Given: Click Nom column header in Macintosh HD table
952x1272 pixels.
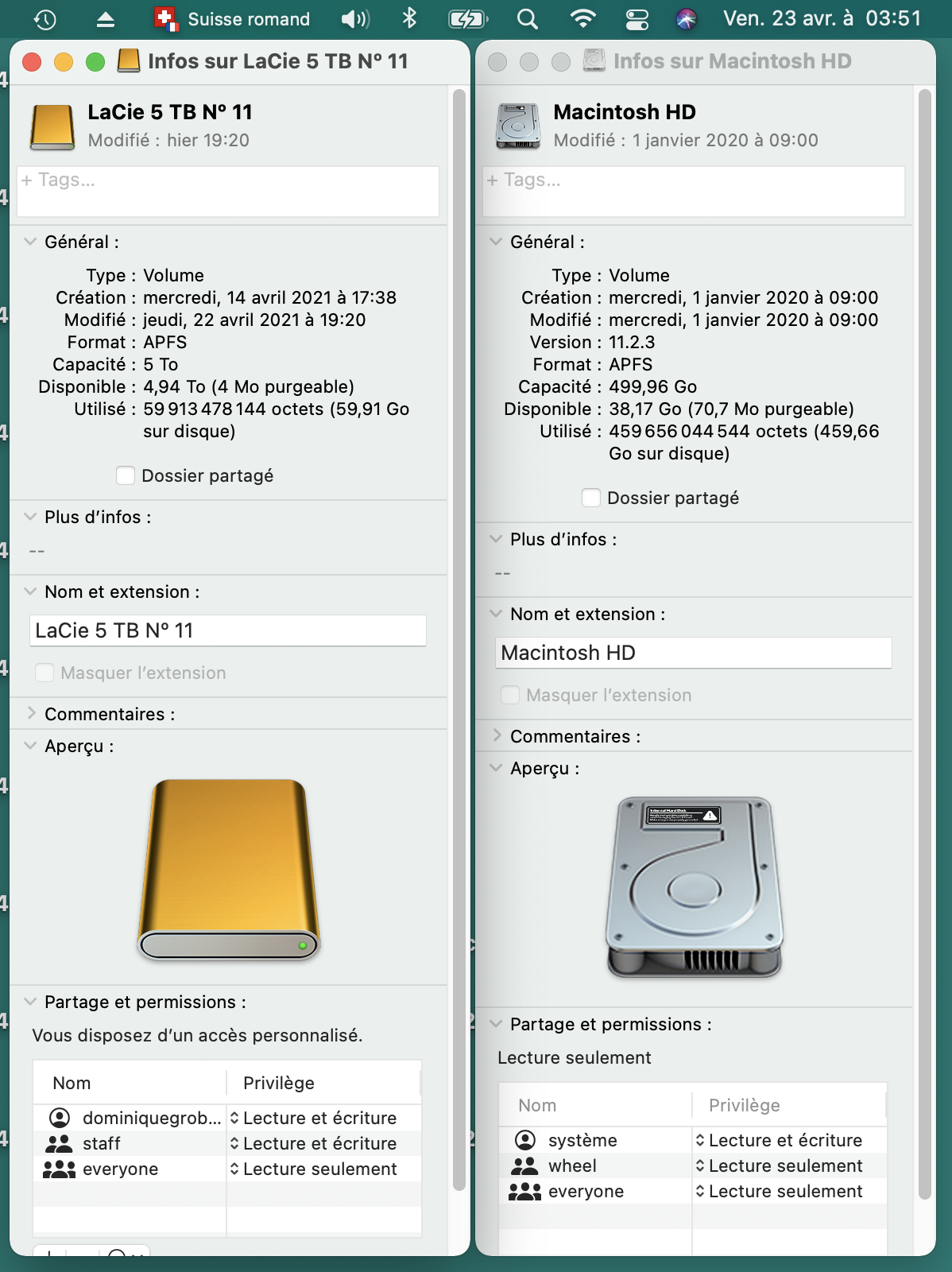Looking at the screenshot, I should (595, 1105).
